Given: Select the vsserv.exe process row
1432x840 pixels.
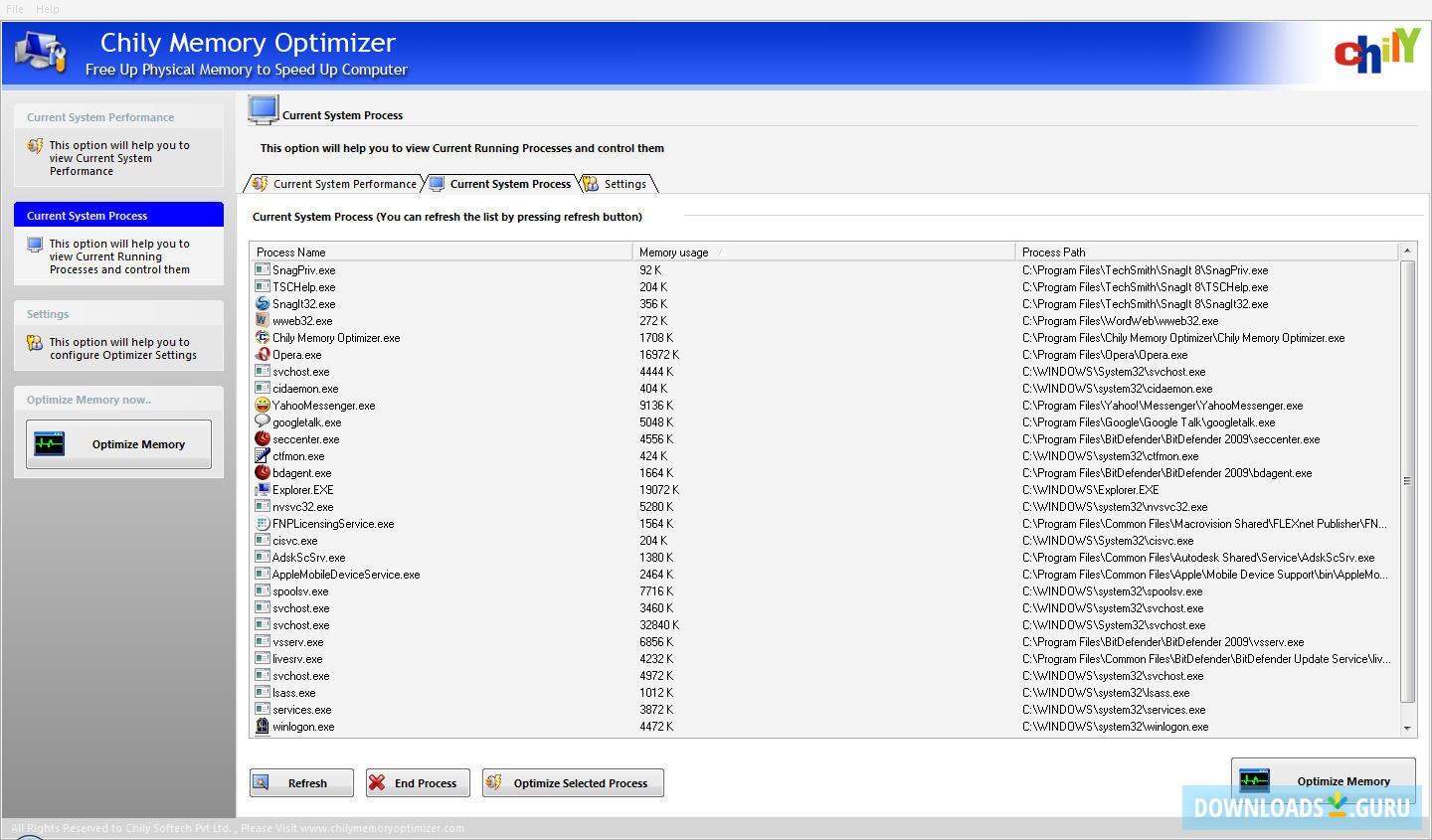Looking at the screenshot, I should pyautogui.click(x=823, y=642).
